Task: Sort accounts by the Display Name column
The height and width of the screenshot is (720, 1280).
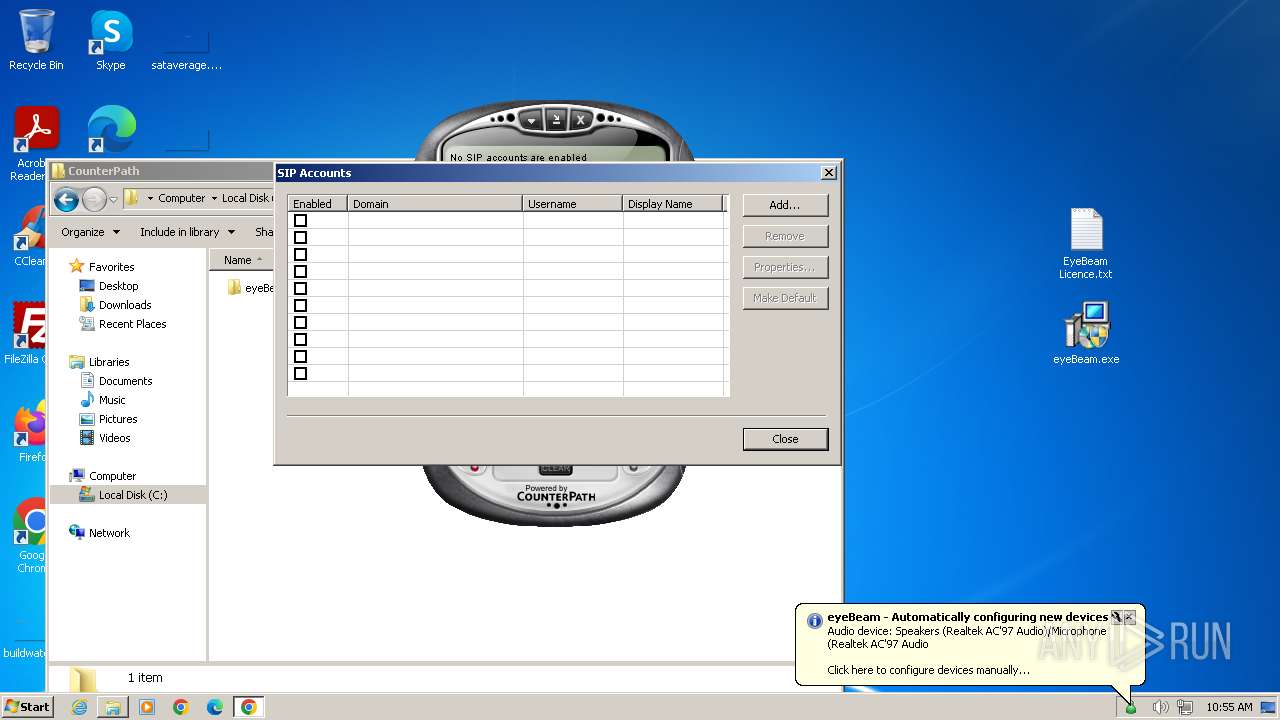Action: click(x=672, y=204)
